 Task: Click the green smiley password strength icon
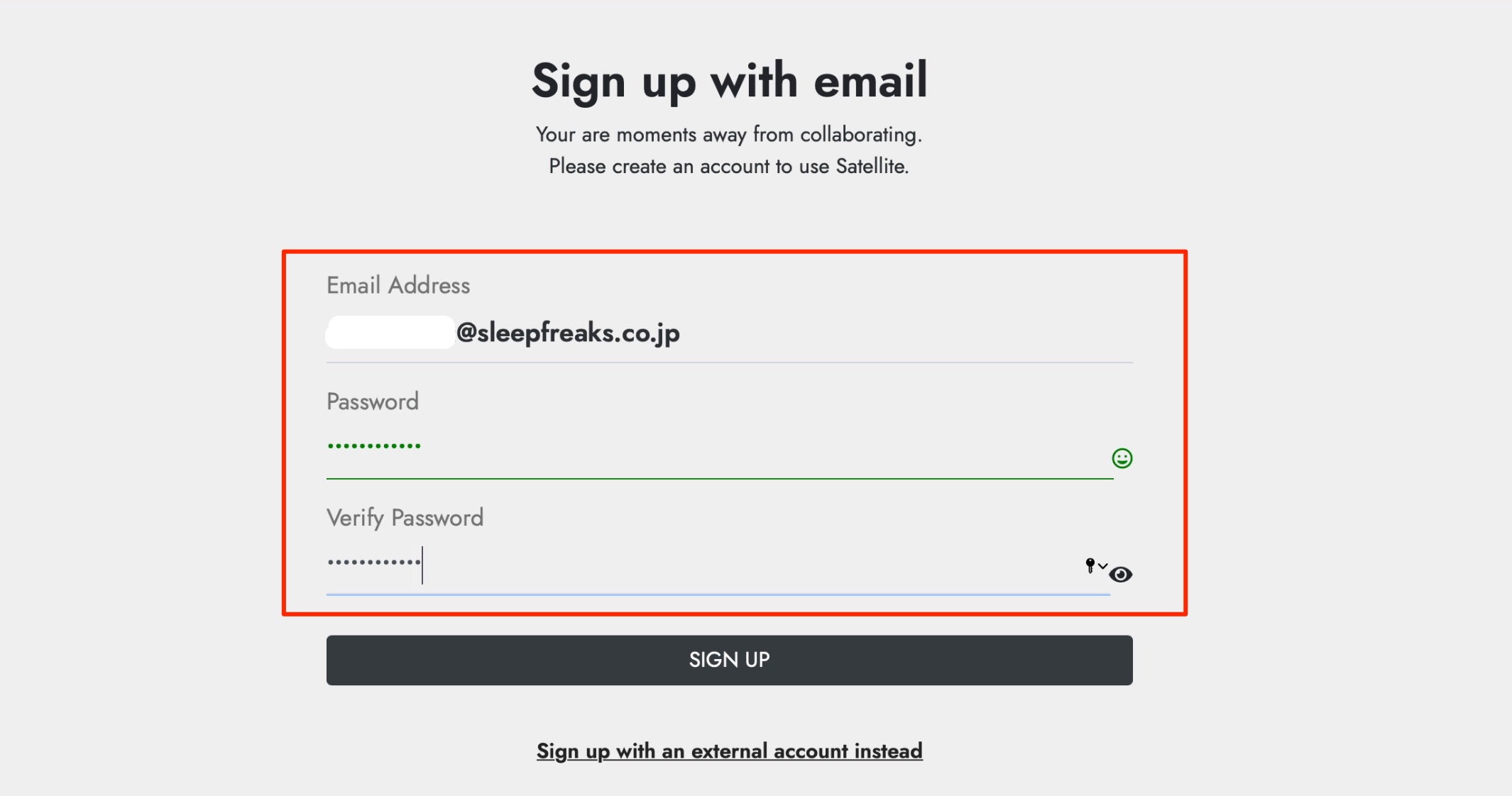click(1122, 458)
